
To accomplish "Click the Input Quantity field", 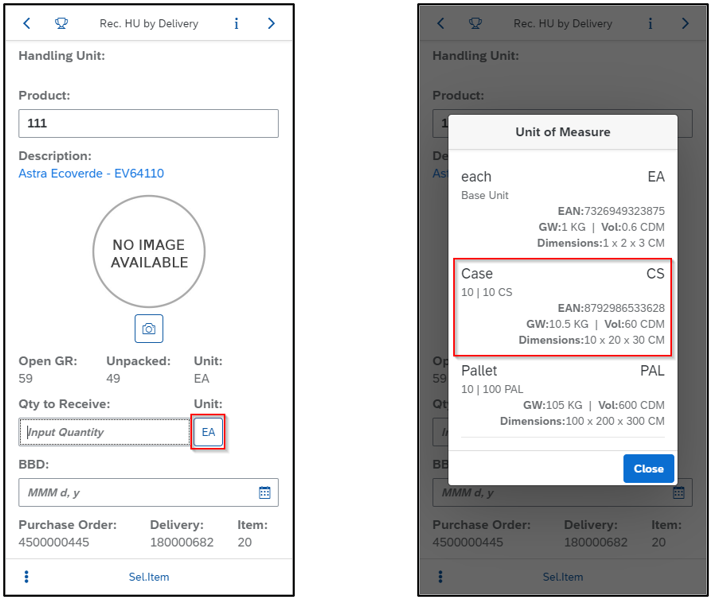I will (105, 432).
